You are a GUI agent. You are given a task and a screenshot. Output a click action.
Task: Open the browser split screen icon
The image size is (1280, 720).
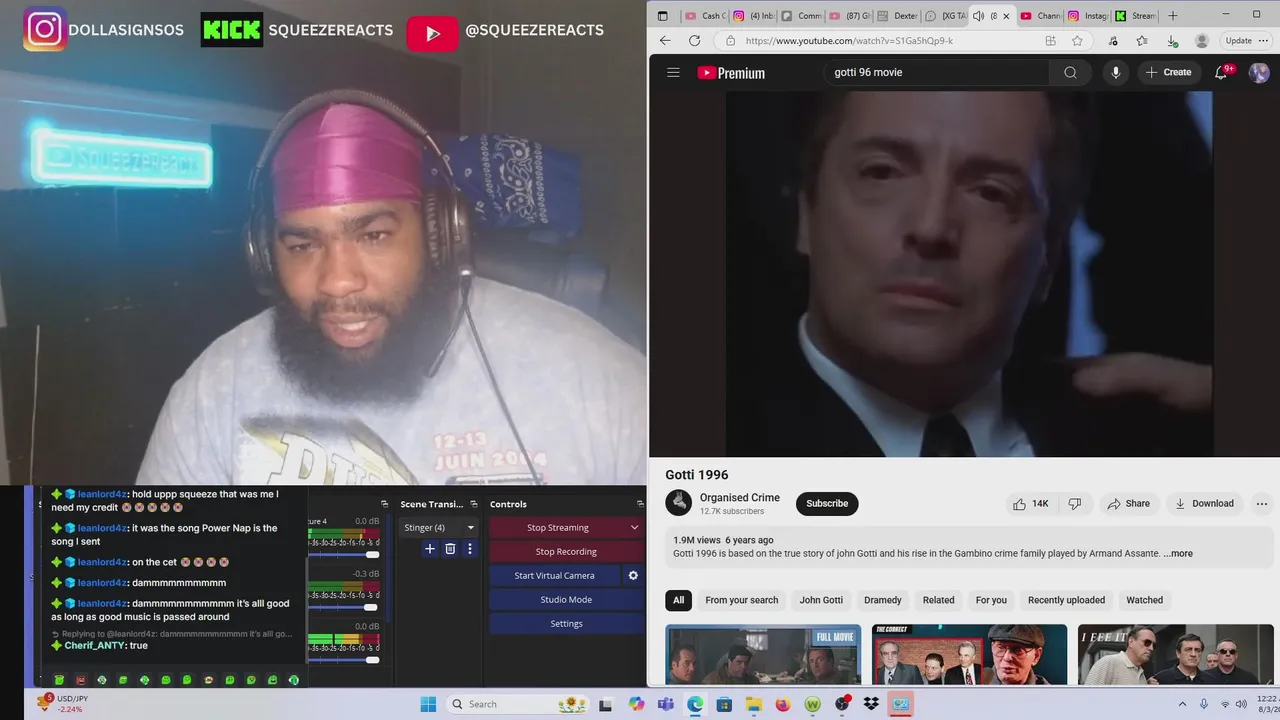tap(1050, 41)
